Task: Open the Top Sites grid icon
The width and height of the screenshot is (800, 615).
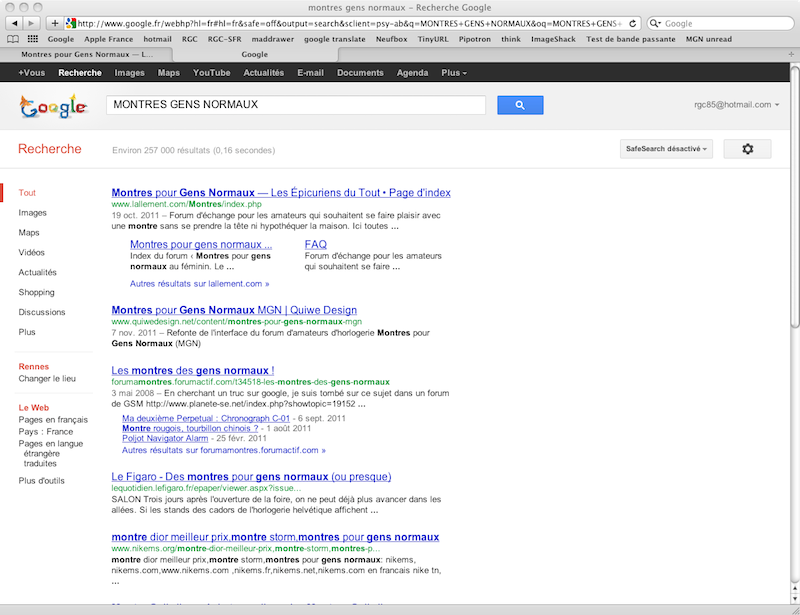Action: [33, 39]
